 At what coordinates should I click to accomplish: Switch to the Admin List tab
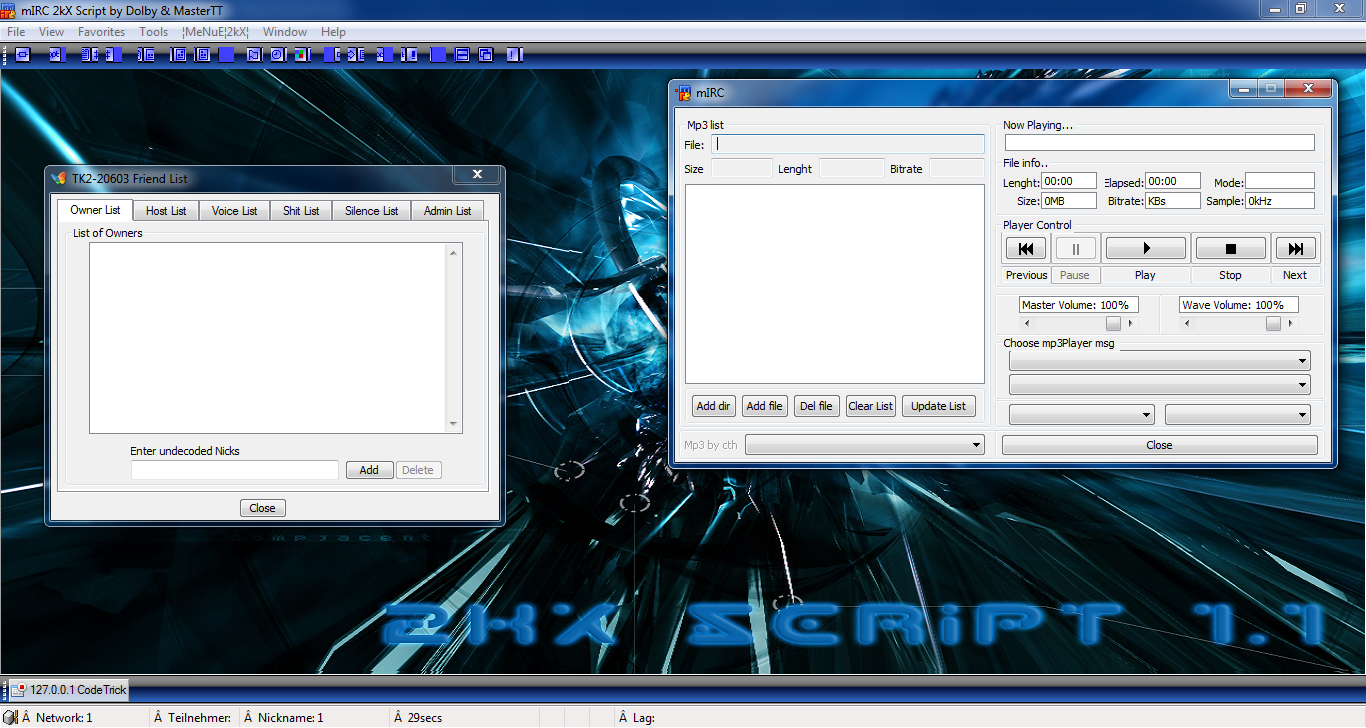click(x=447, y=211)
